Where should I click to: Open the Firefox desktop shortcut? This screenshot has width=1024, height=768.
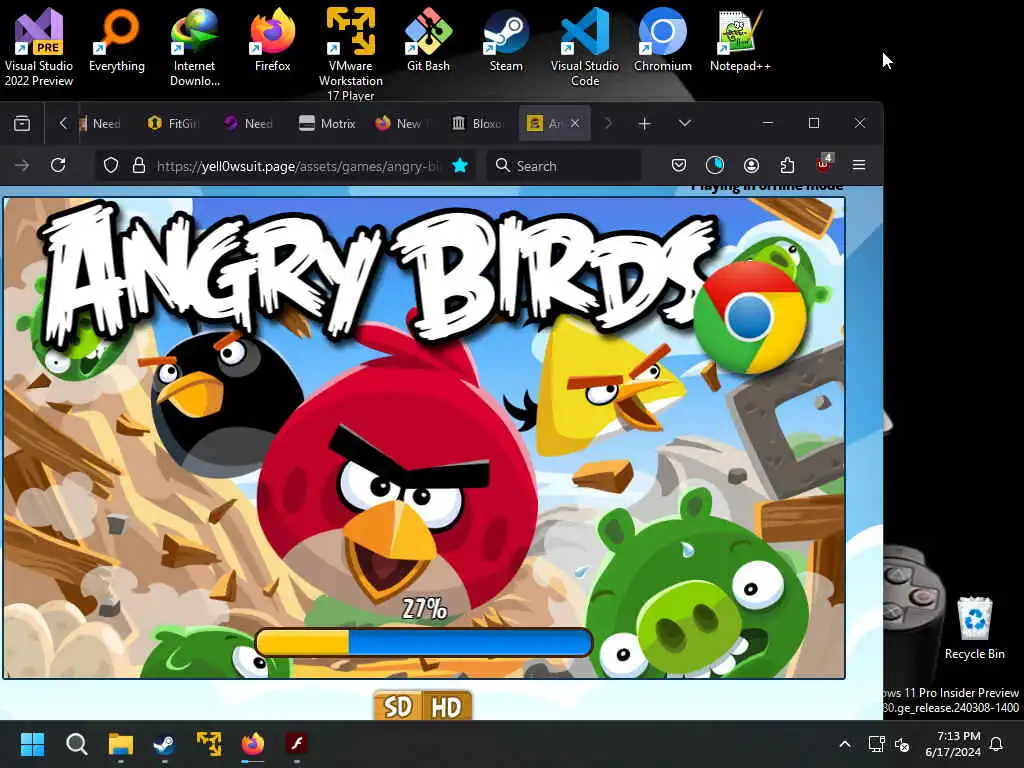[272, 41]
